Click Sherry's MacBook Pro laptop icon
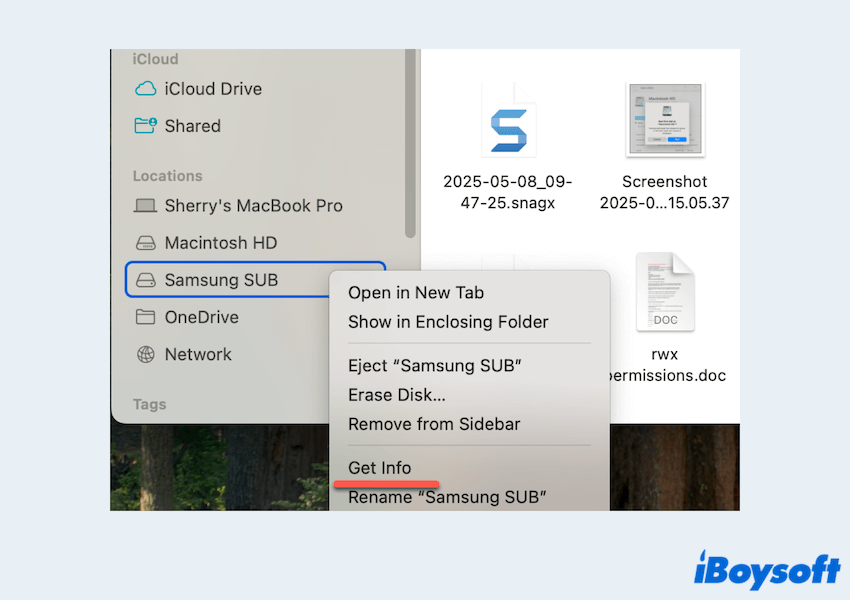 click(x=146, y=206)
